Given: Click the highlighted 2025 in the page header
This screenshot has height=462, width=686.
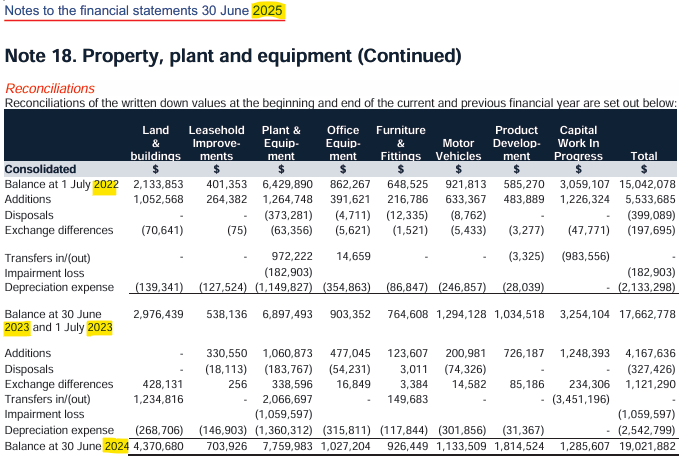Looking at the screenshot, I should coord(268,11).
